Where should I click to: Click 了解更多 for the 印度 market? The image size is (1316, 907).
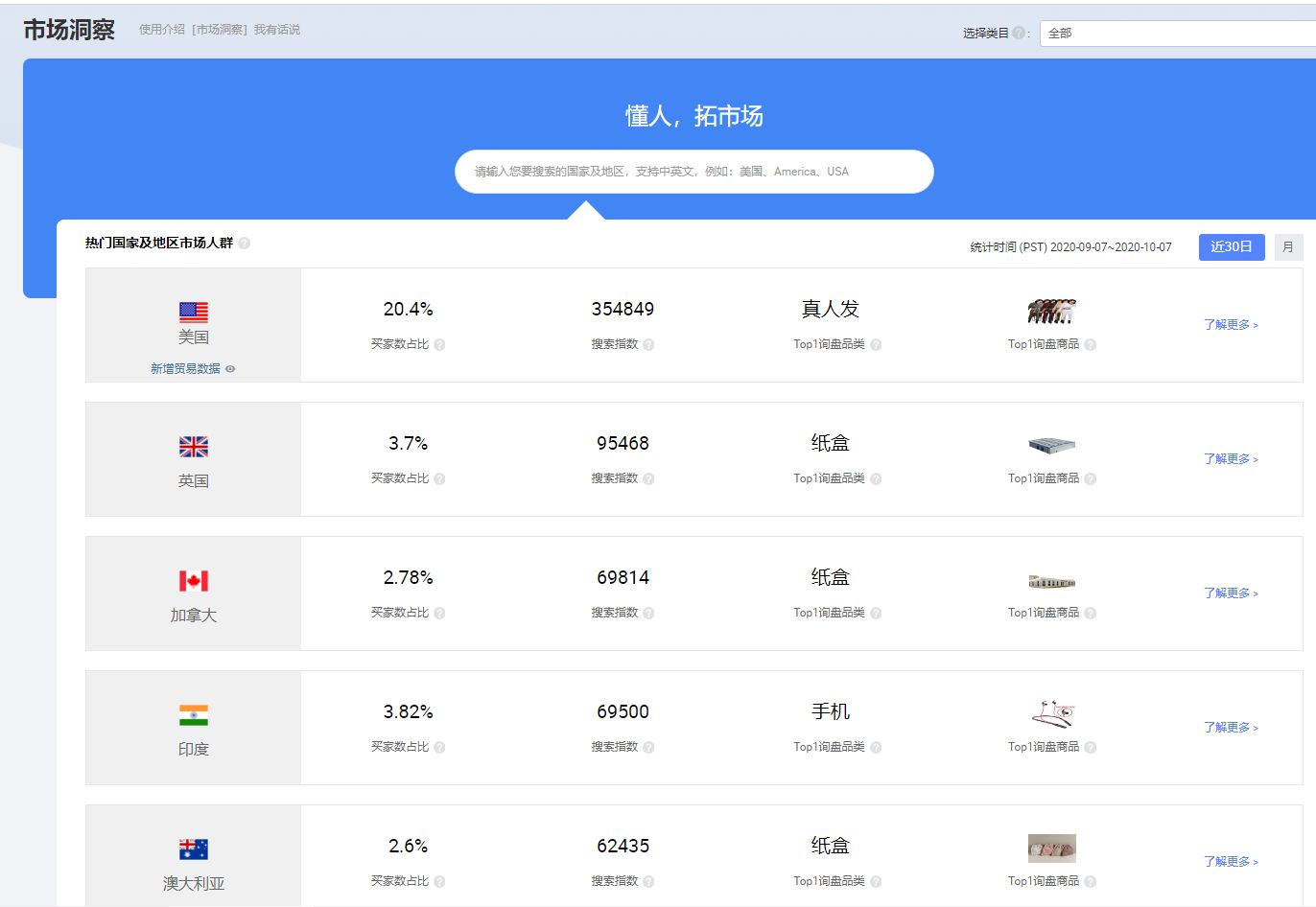(x=1230, y=728)
